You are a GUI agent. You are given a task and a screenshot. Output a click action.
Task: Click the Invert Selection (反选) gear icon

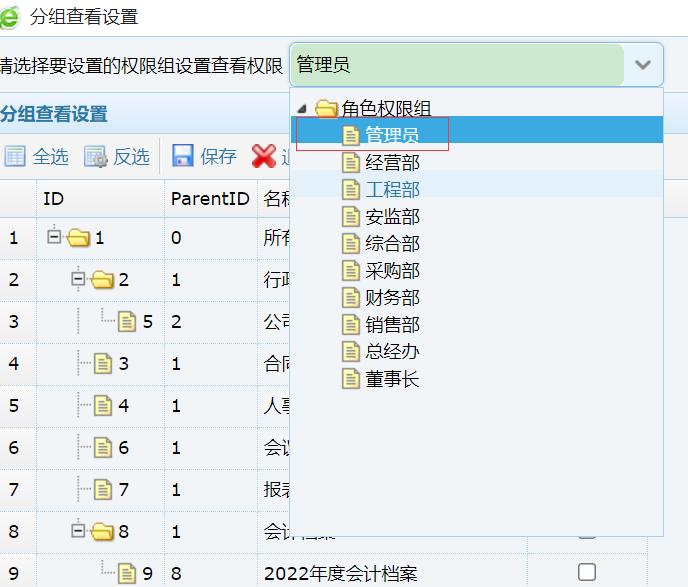point(96,156)
